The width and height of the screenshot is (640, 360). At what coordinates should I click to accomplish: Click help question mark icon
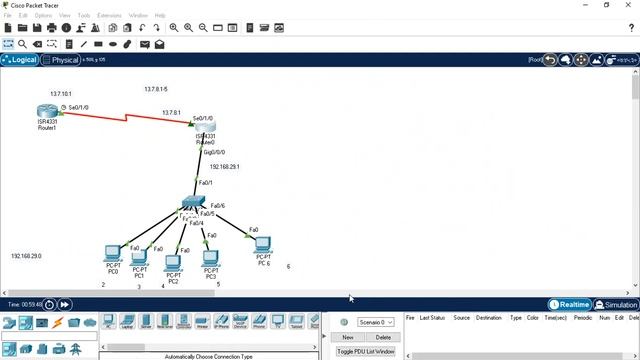(x=631, y=28)
